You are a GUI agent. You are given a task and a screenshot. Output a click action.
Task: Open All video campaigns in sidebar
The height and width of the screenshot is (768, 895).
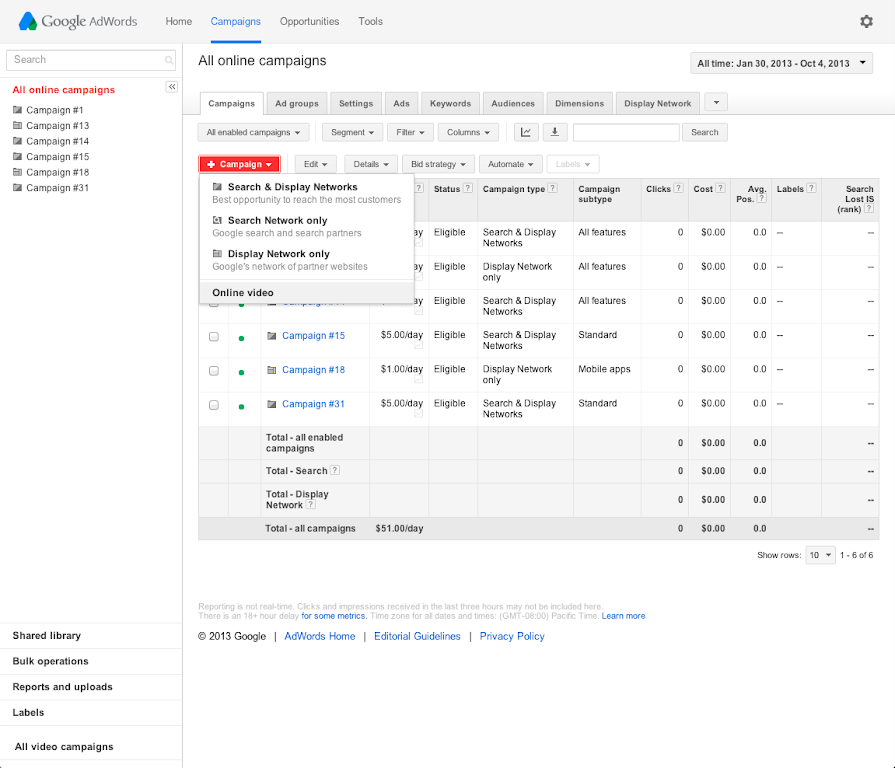[x=64, y=747]
